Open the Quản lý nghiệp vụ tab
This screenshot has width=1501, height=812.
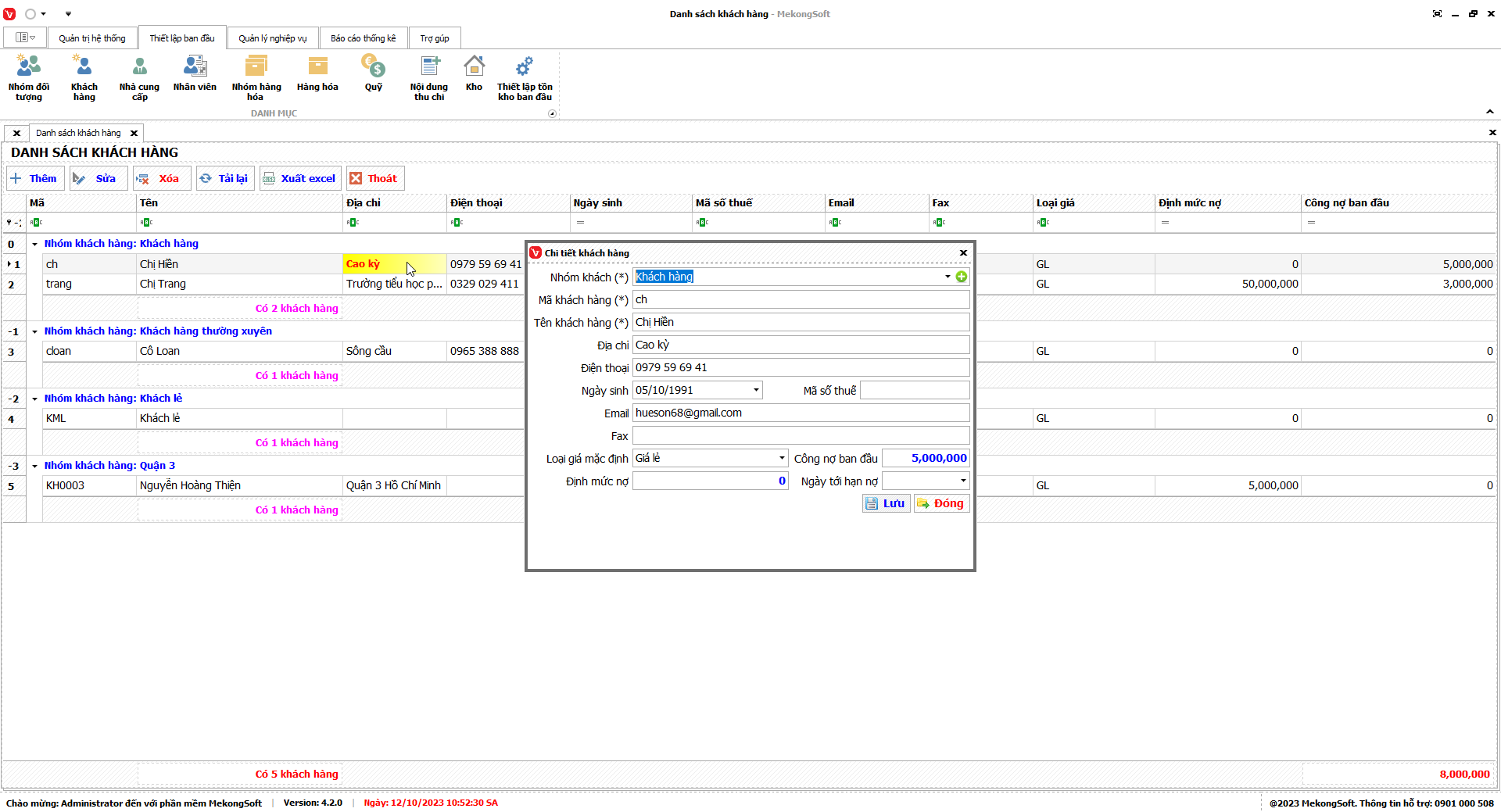click(272, 38)
